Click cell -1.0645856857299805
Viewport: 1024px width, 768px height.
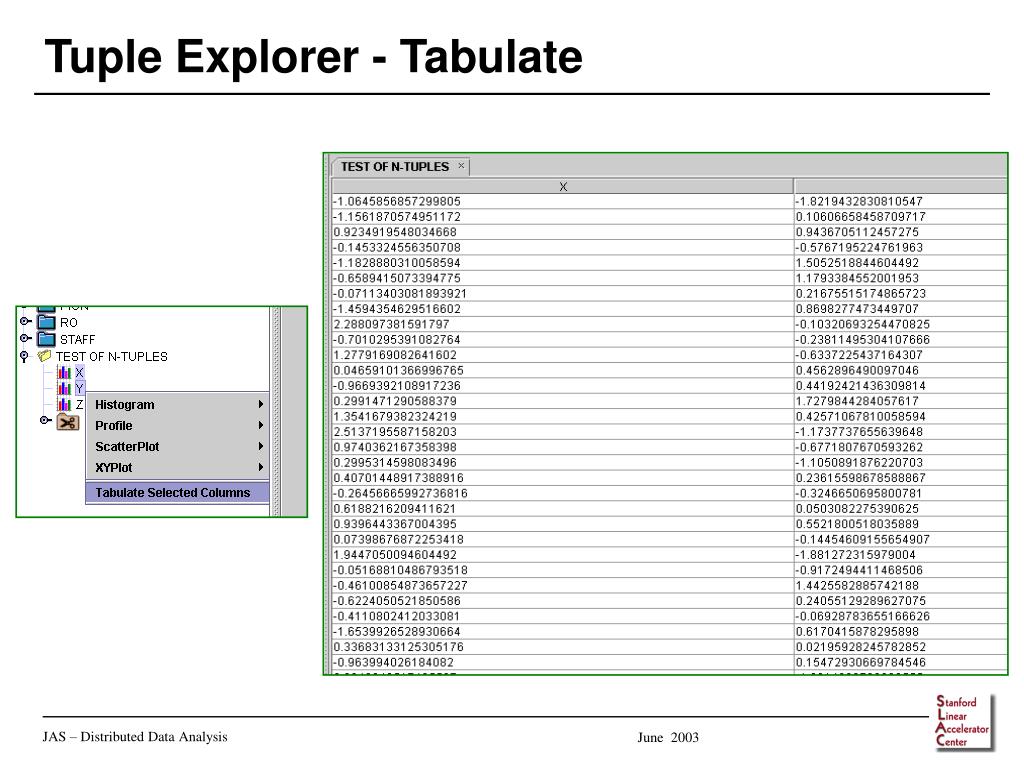(563, 201)
